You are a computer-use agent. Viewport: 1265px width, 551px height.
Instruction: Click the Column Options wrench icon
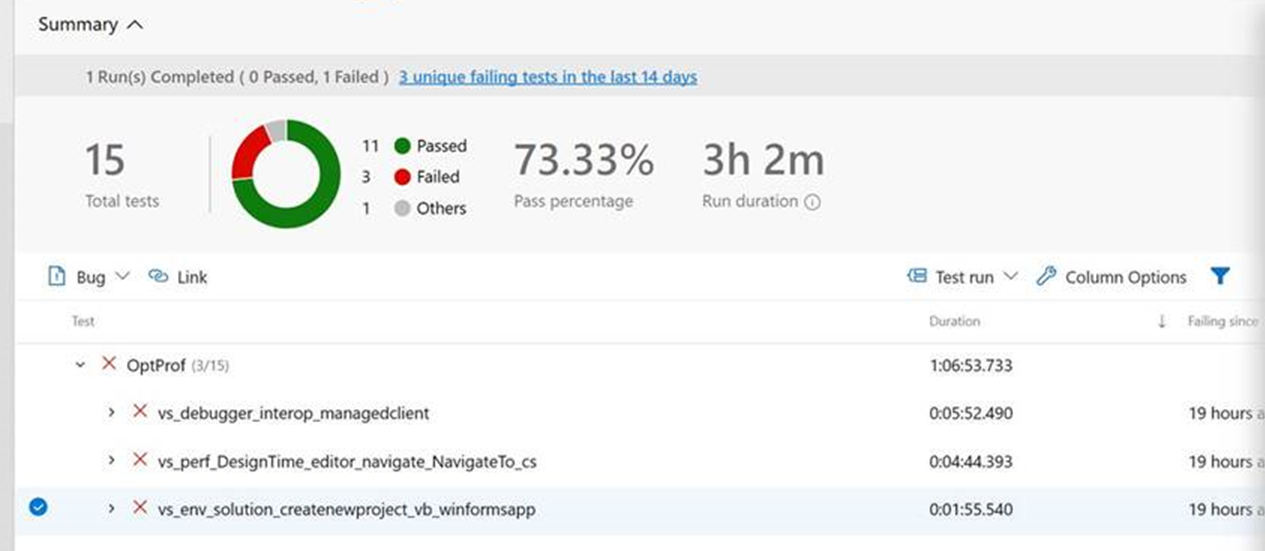1046,277
